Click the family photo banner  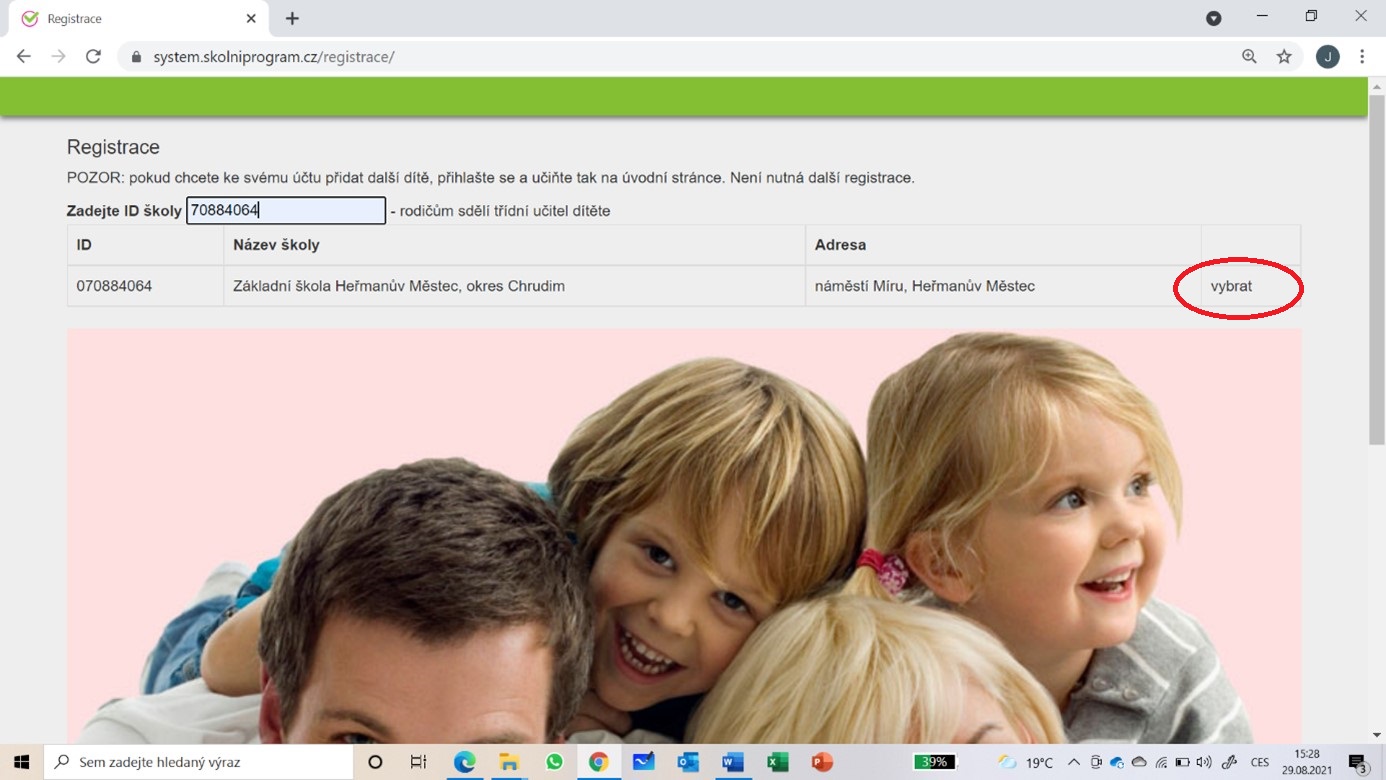[x=684, y=536]
